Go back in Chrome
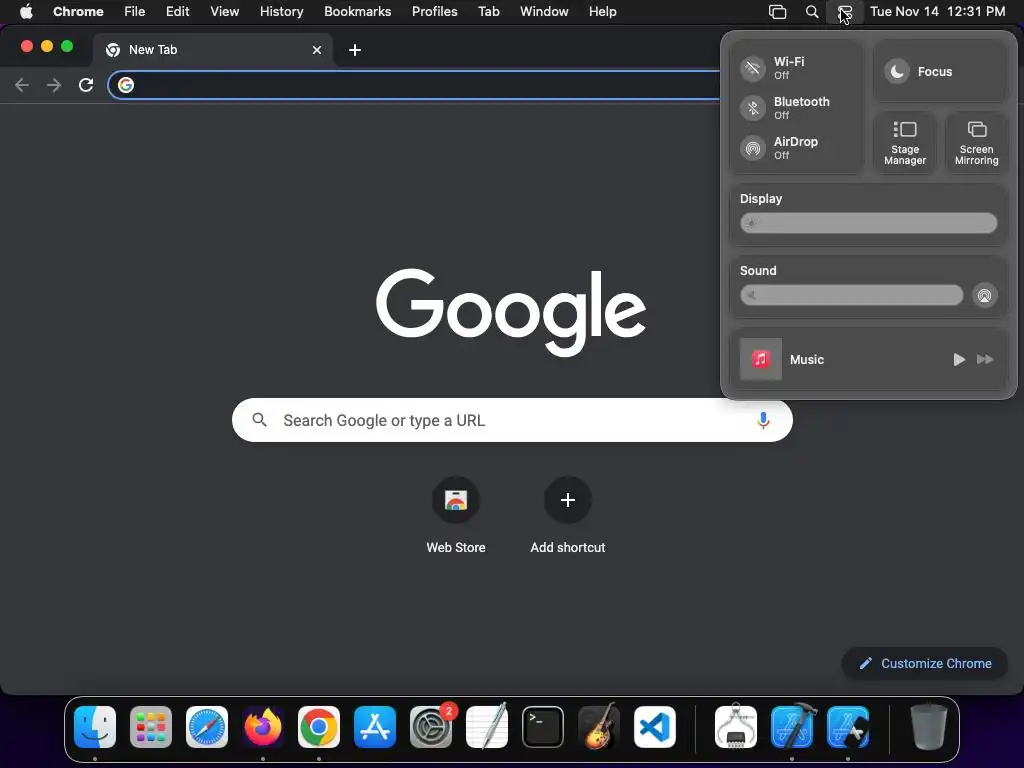 (22, 85)
